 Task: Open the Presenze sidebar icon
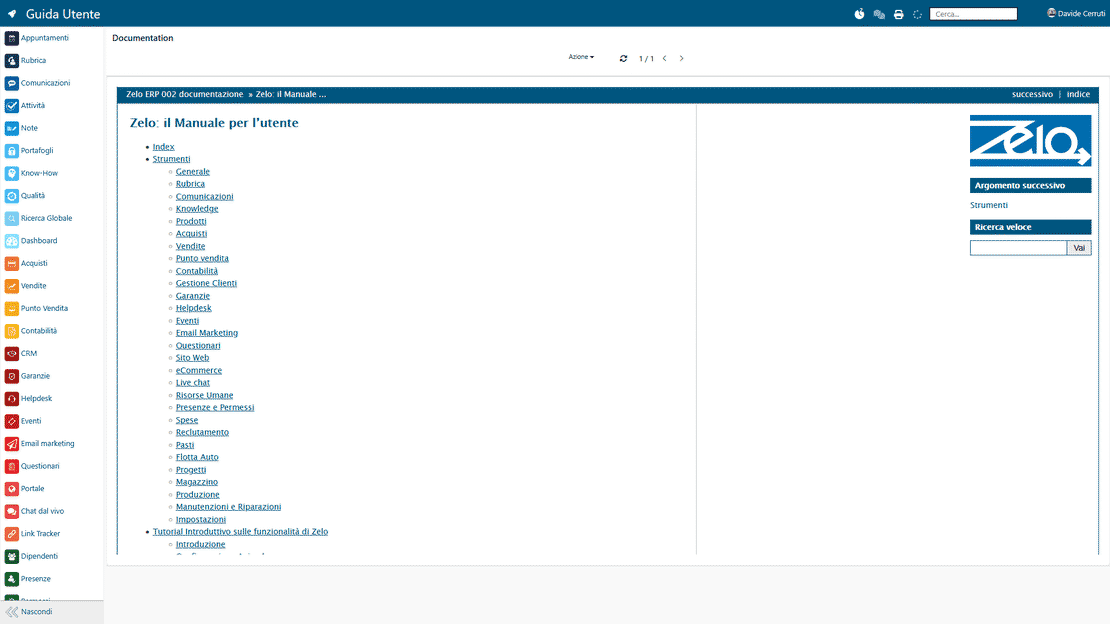click(11, 579)
